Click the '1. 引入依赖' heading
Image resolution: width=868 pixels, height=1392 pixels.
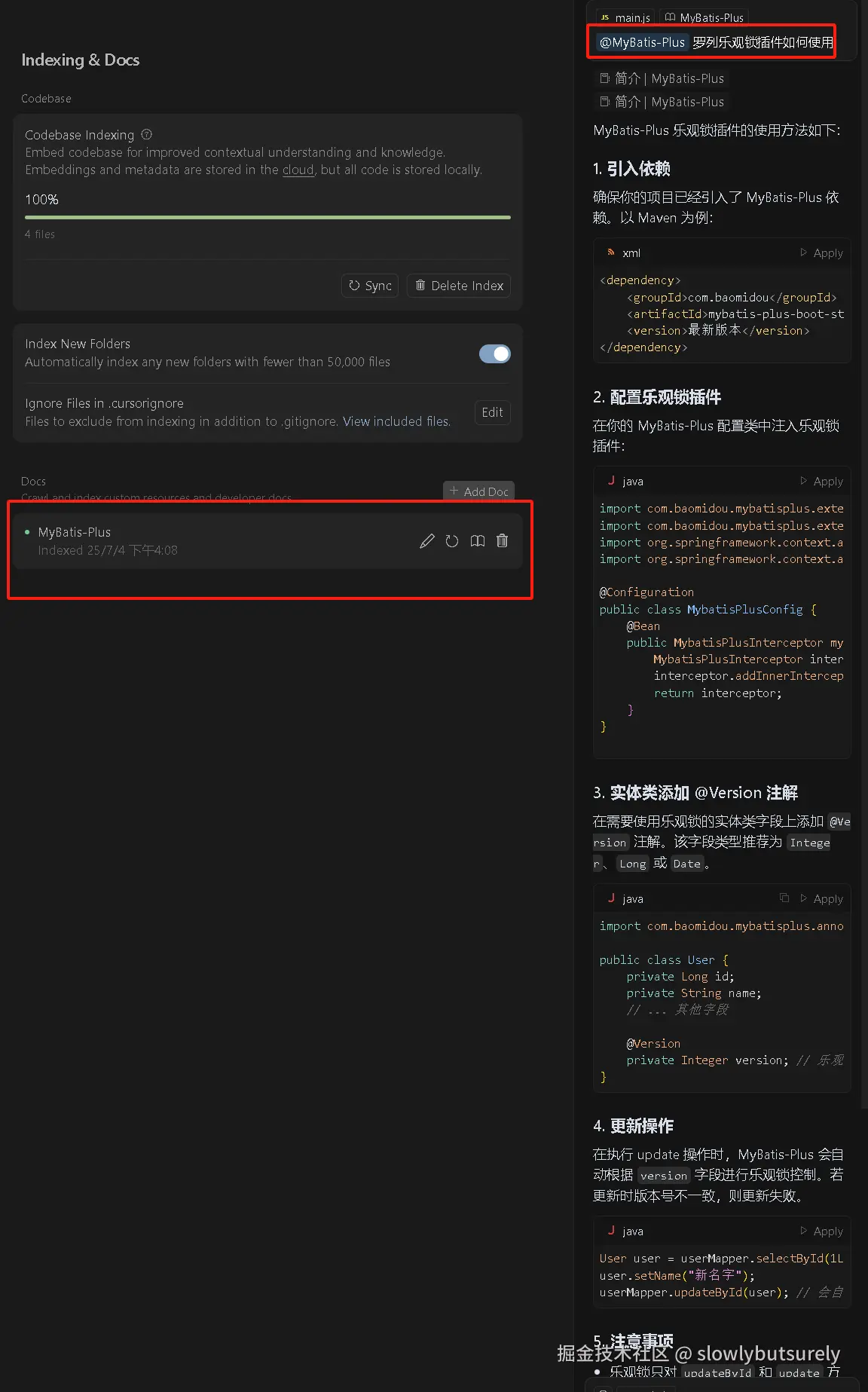pyautogui.click(x=631, y=169)
